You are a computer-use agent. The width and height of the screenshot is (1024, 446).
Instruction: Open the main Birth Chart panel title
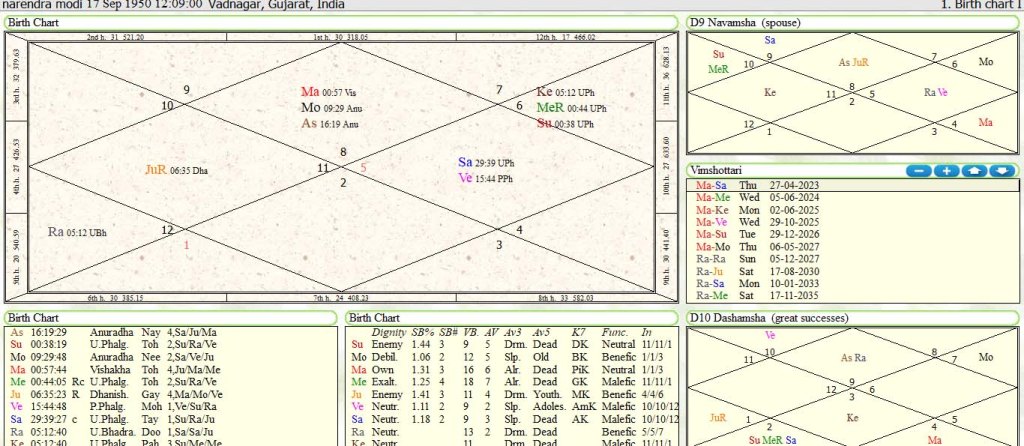click(32, 22)
